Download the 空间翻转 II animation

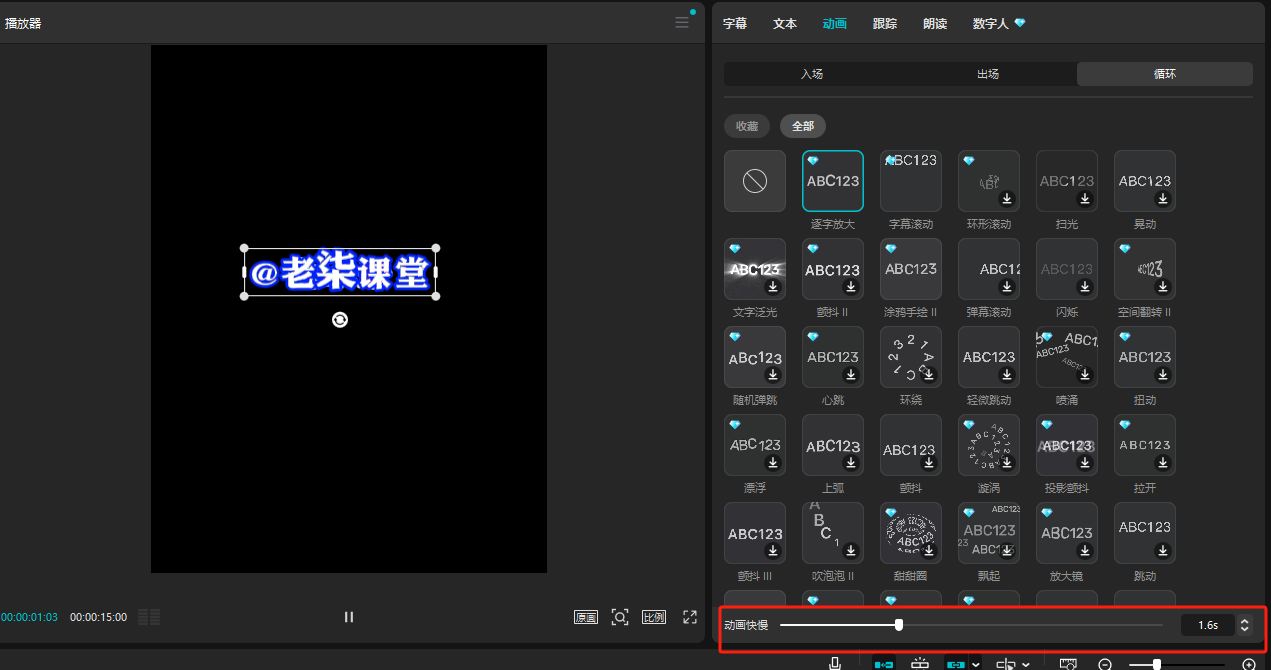point(1163,287)
